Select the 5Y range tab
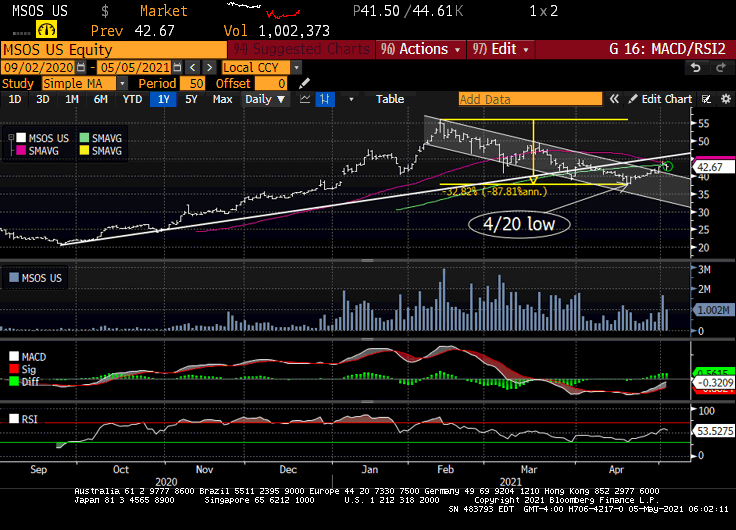Viewport: 736px width, 530px height. click(191, 99)
